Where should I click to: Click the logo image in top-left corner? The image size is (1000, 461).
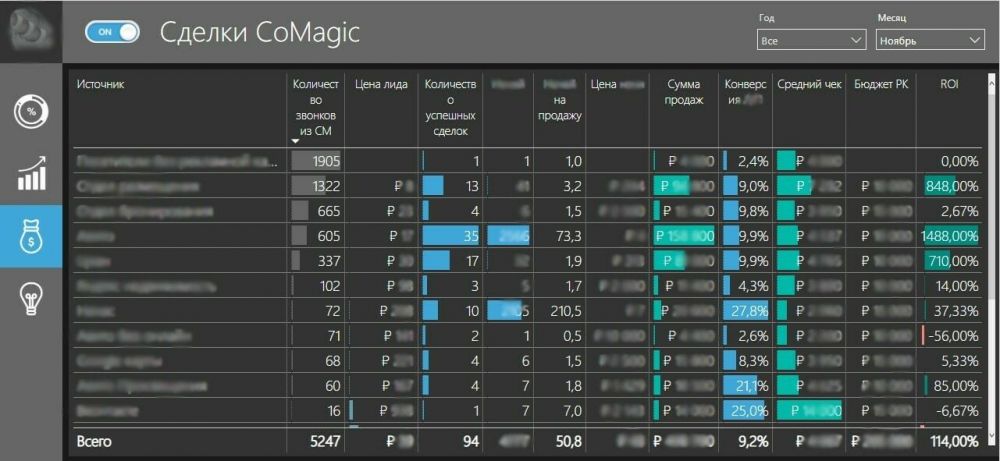tap(31, 31)
